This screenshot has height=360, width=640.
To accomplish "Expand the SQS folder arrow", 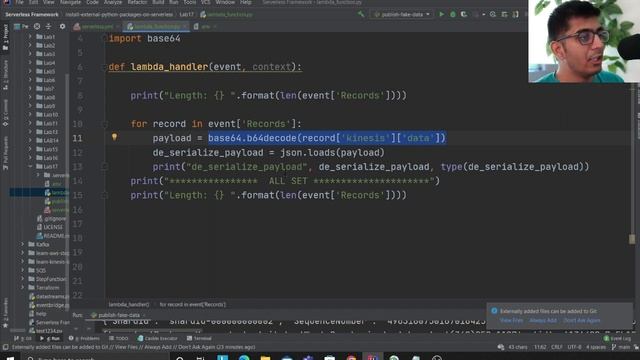I will tap(23, 270).
